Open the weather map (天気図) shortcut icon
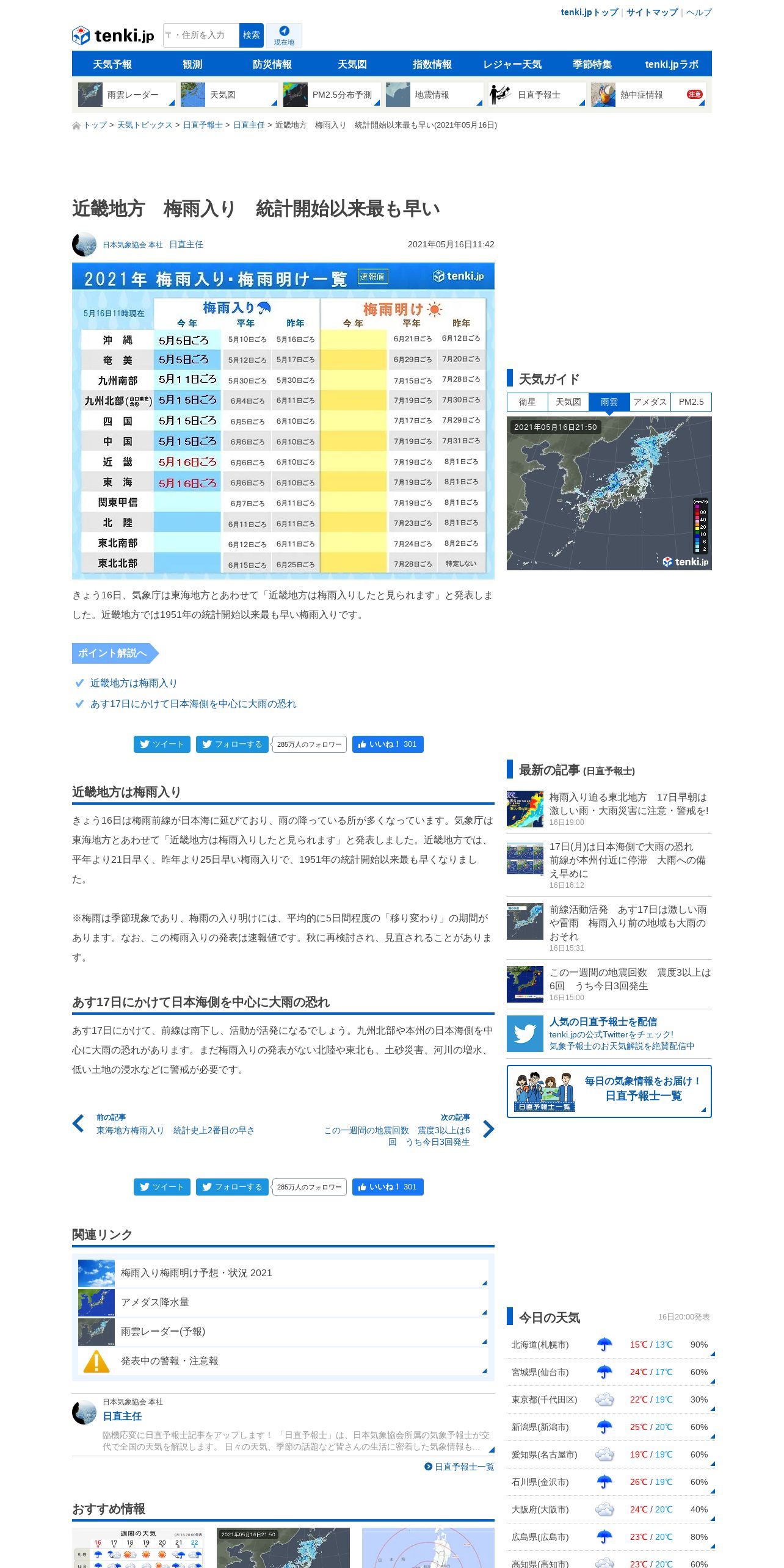The height and width of the screenshot is (1568, 784). point(193,95)
